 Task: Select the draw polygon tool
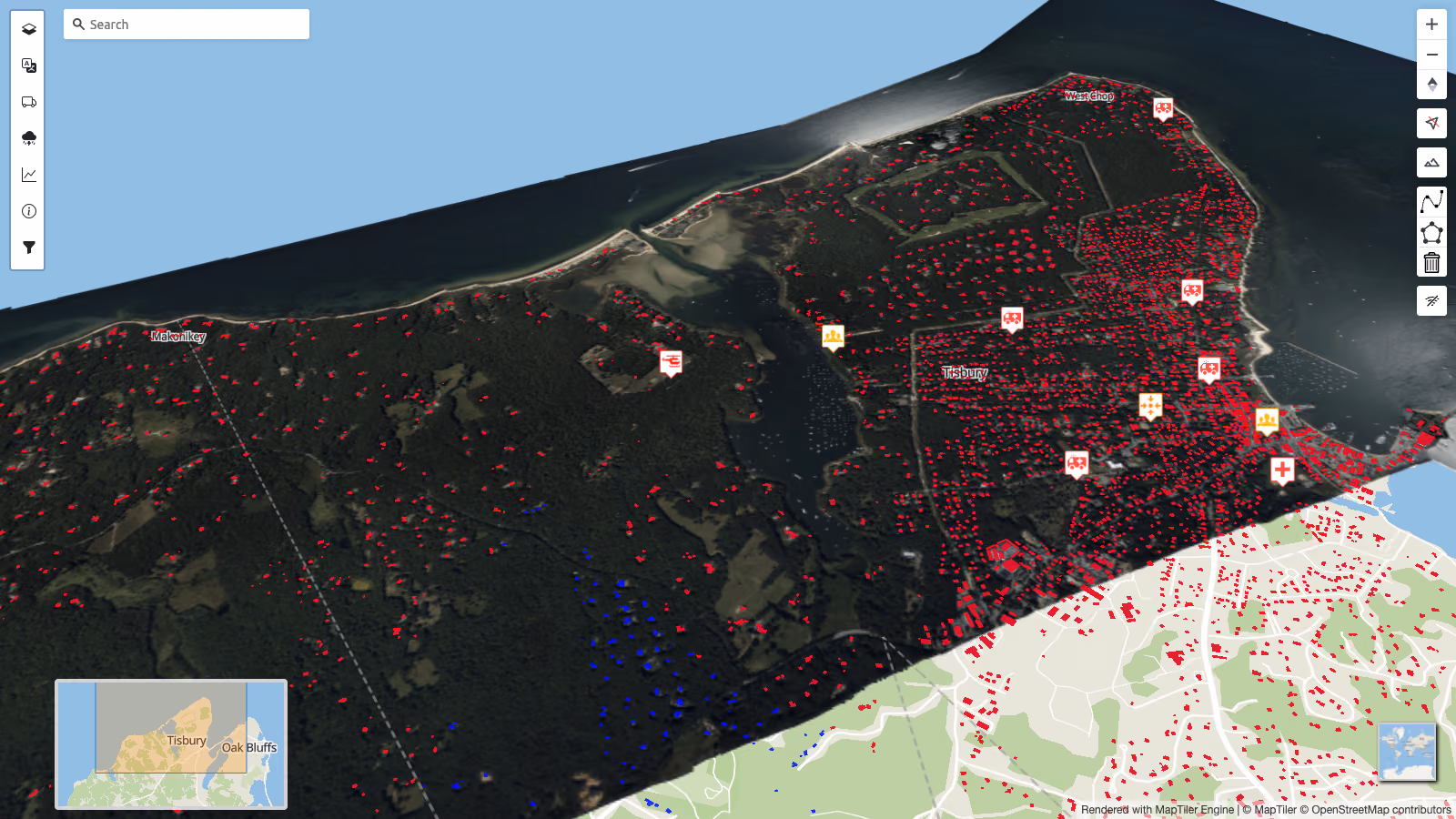click(x=1432, y=233)
